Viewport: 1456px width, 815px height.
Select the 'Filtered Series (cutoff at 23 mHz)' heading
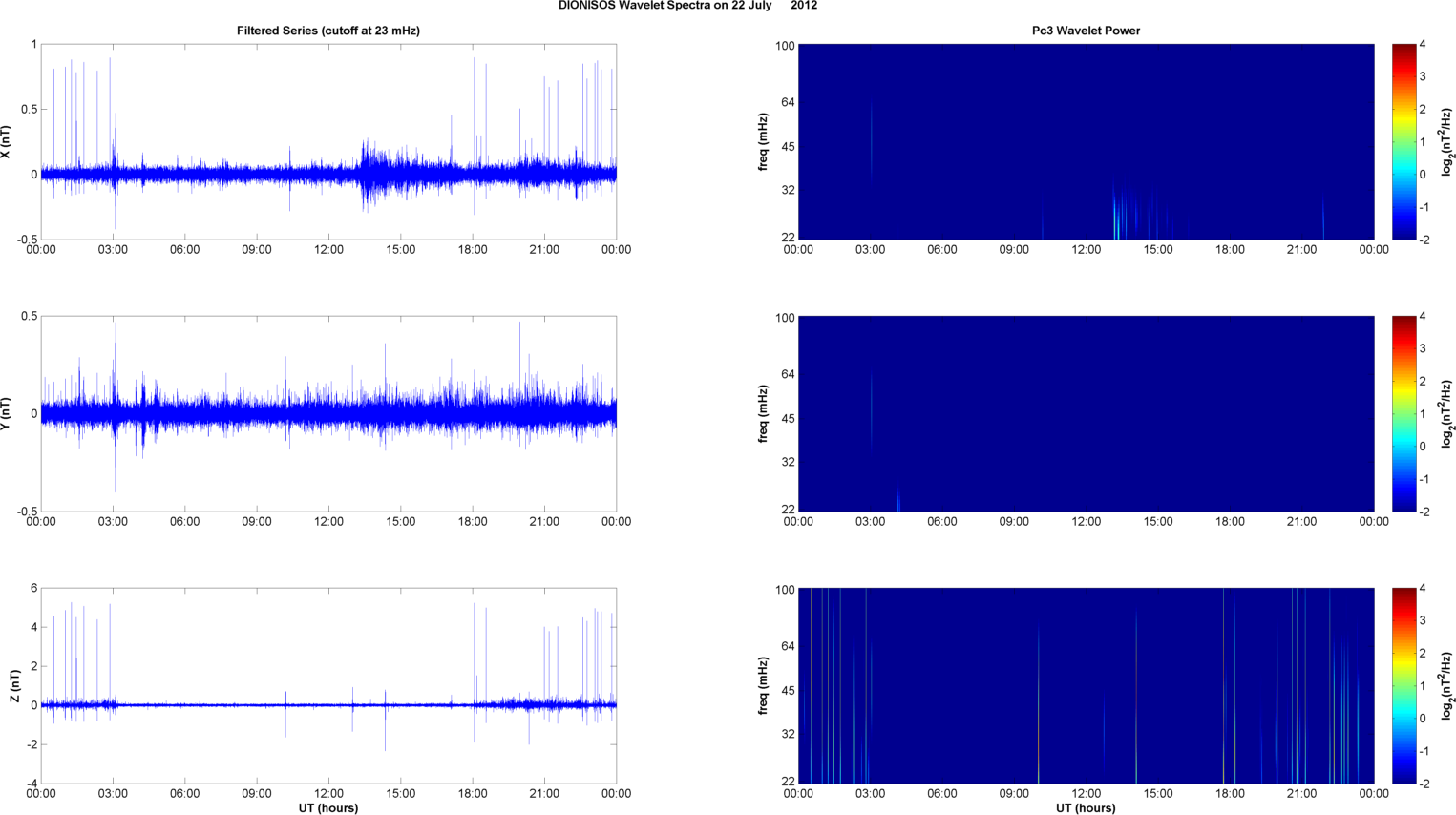[328, 31]
